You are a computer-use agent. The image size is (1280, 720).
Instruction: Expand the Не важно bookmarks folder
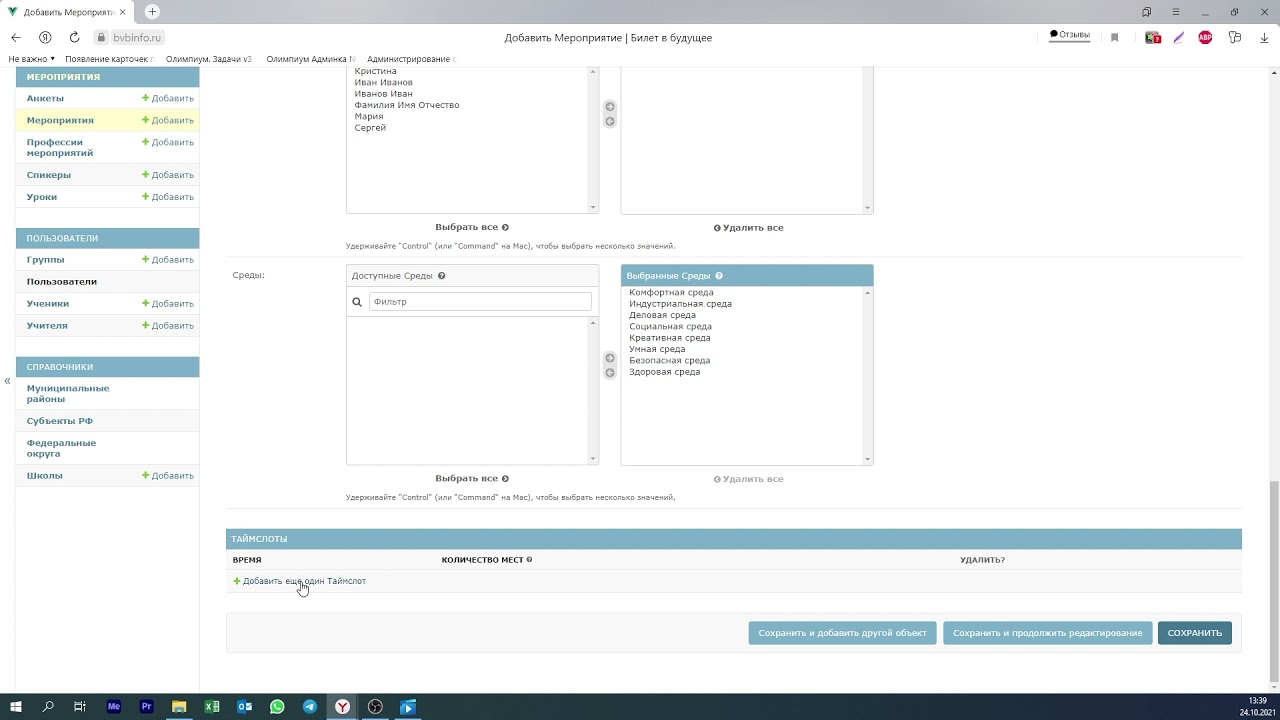[32, 59]
